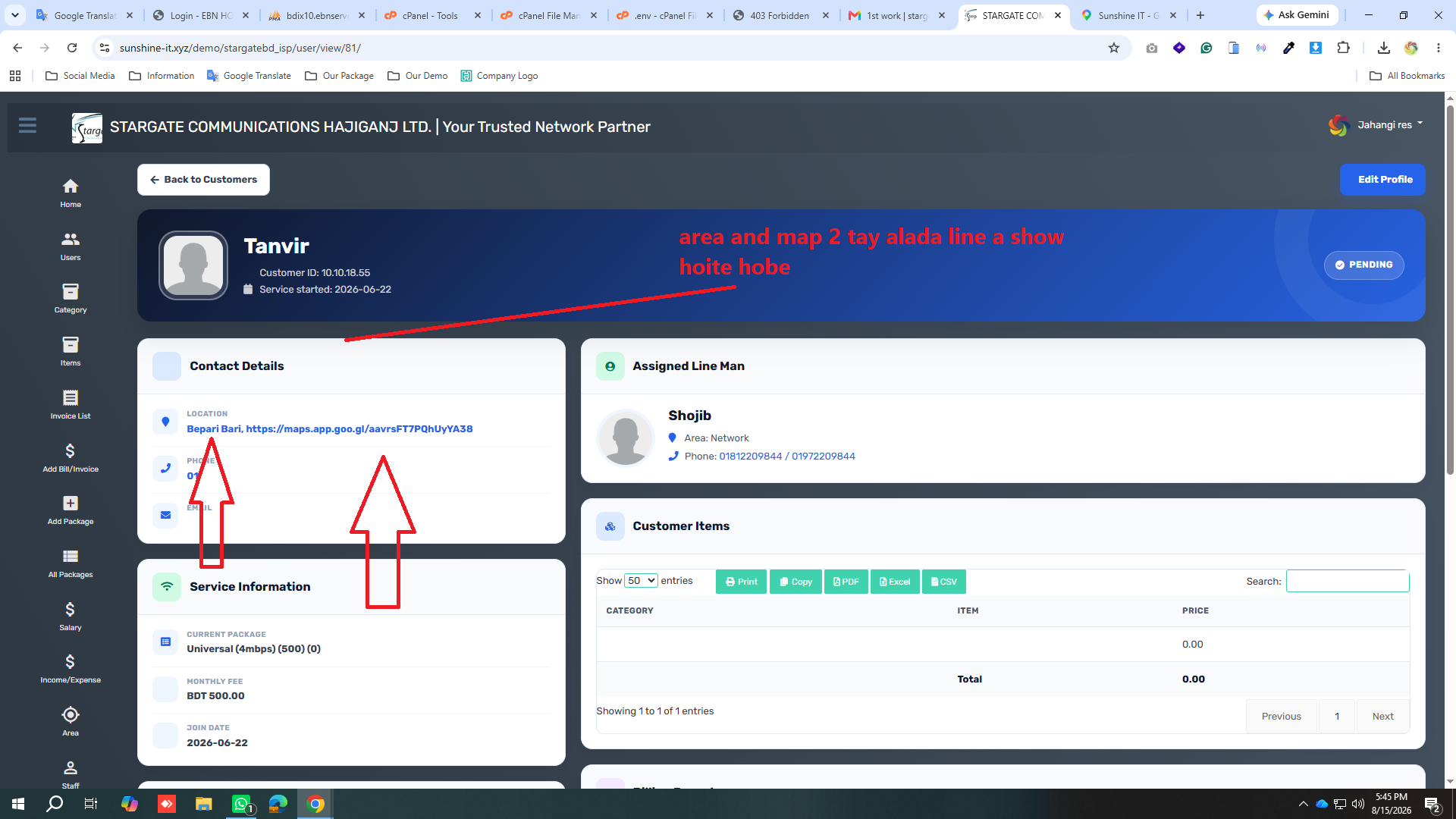This screenshot has height=819, width=1456.
Task: Click the Customer Items search field
Action: tap(1348, 581)
